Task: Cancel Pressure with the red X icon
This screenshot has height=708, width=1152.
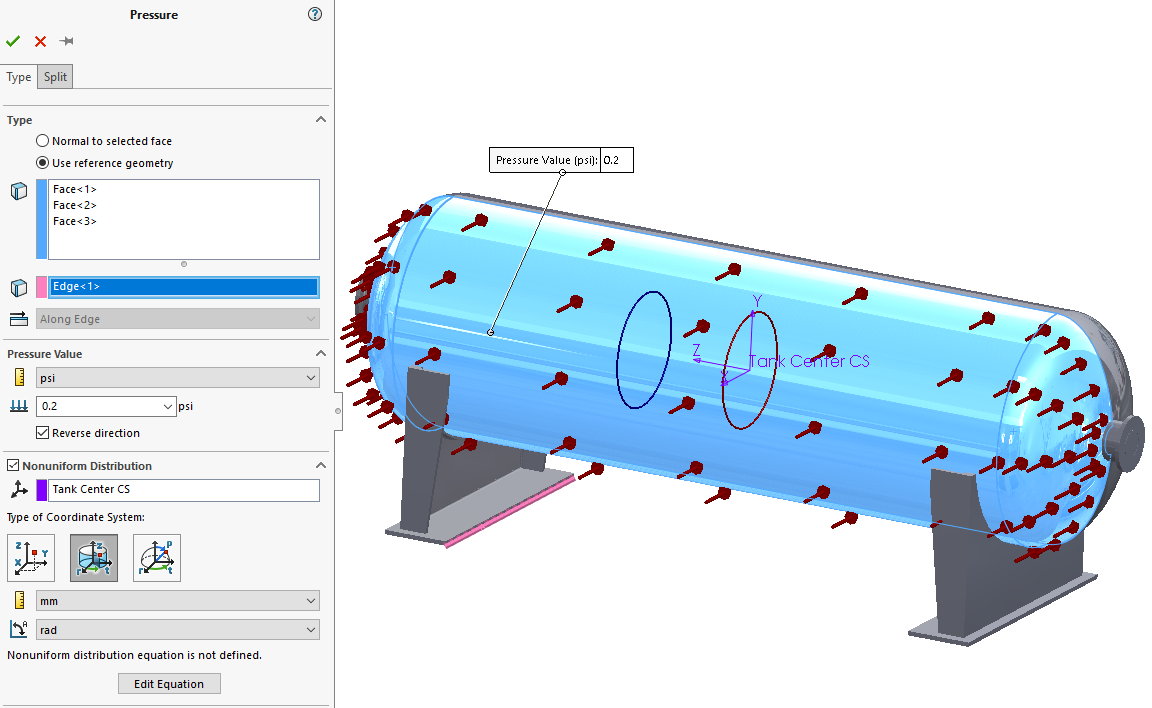Action: point(40,41)
